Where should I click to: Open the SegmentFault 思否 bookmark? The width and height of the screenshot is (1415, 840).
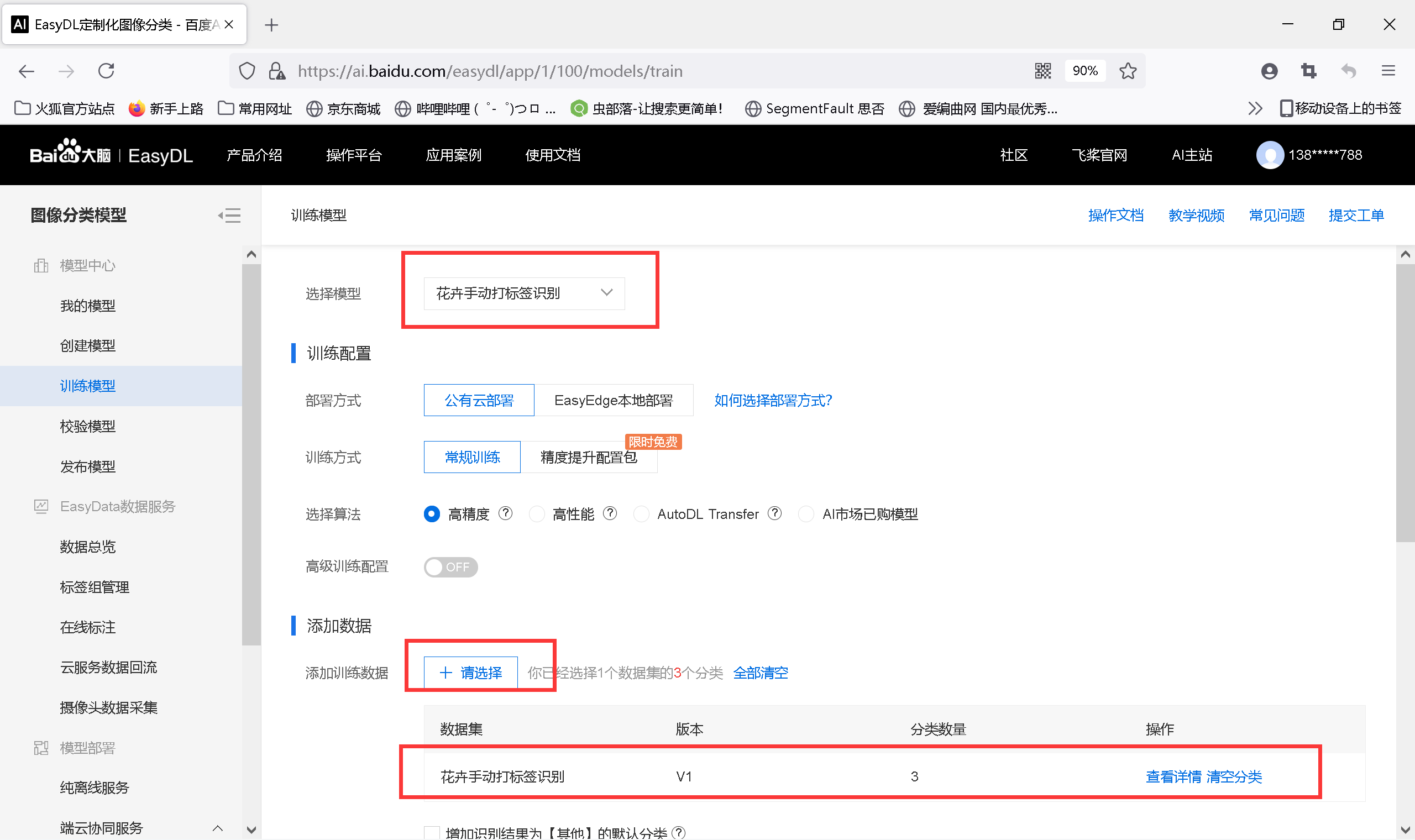click(x=815, y=108)
